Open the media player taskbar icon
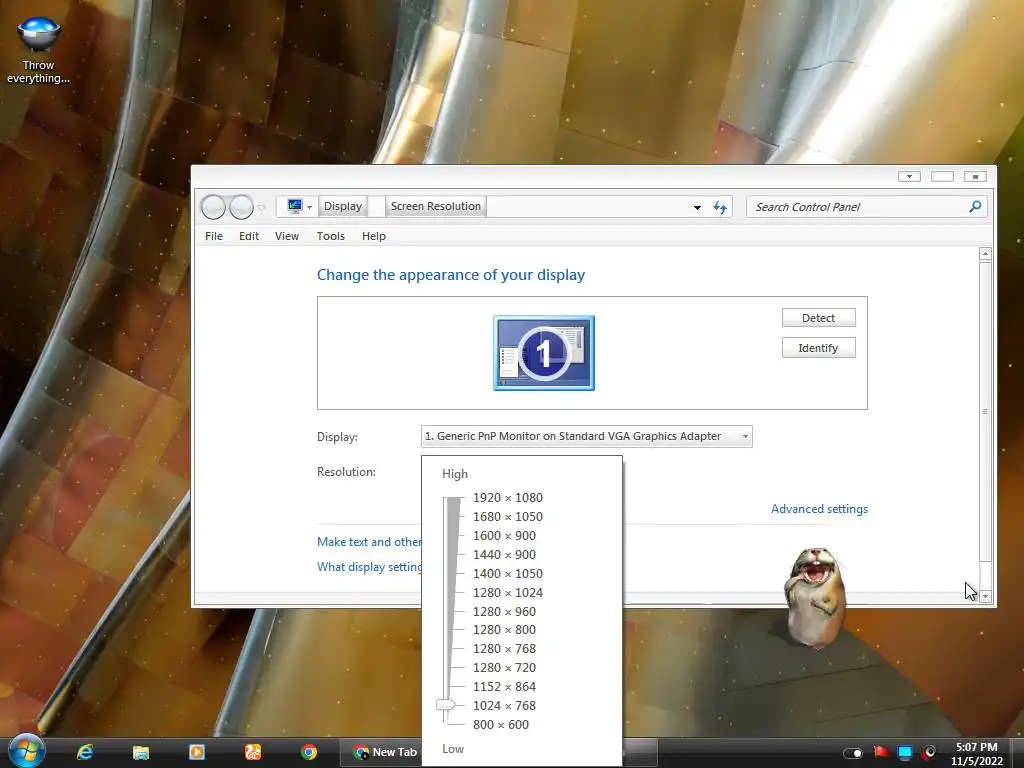The height and width of the screenshot is (768, 1024). click(x=197, y=752)
